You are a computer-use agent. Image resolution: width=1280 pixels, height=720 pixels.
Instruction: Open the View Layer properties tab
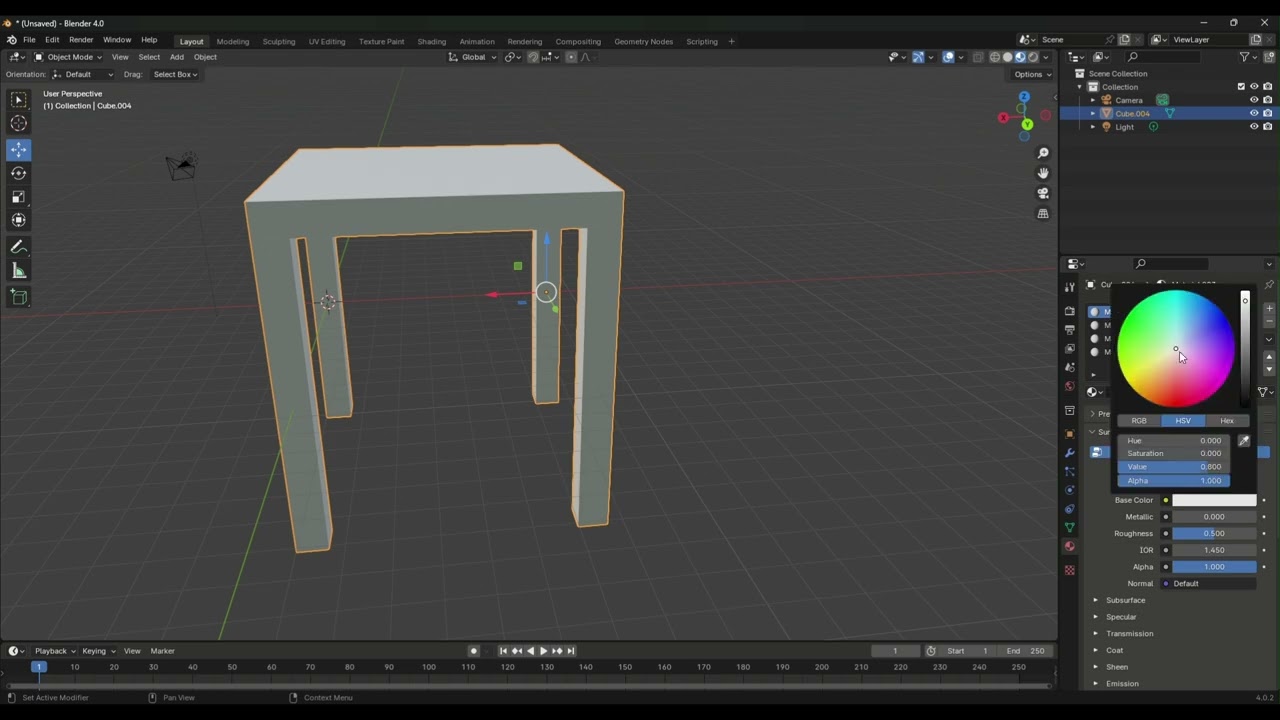[1070, 349]
